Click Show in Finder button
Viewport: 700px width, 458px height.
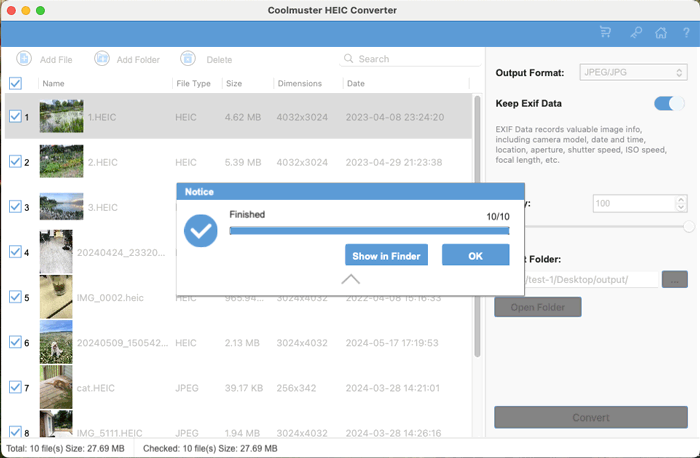tap(386, 256)
